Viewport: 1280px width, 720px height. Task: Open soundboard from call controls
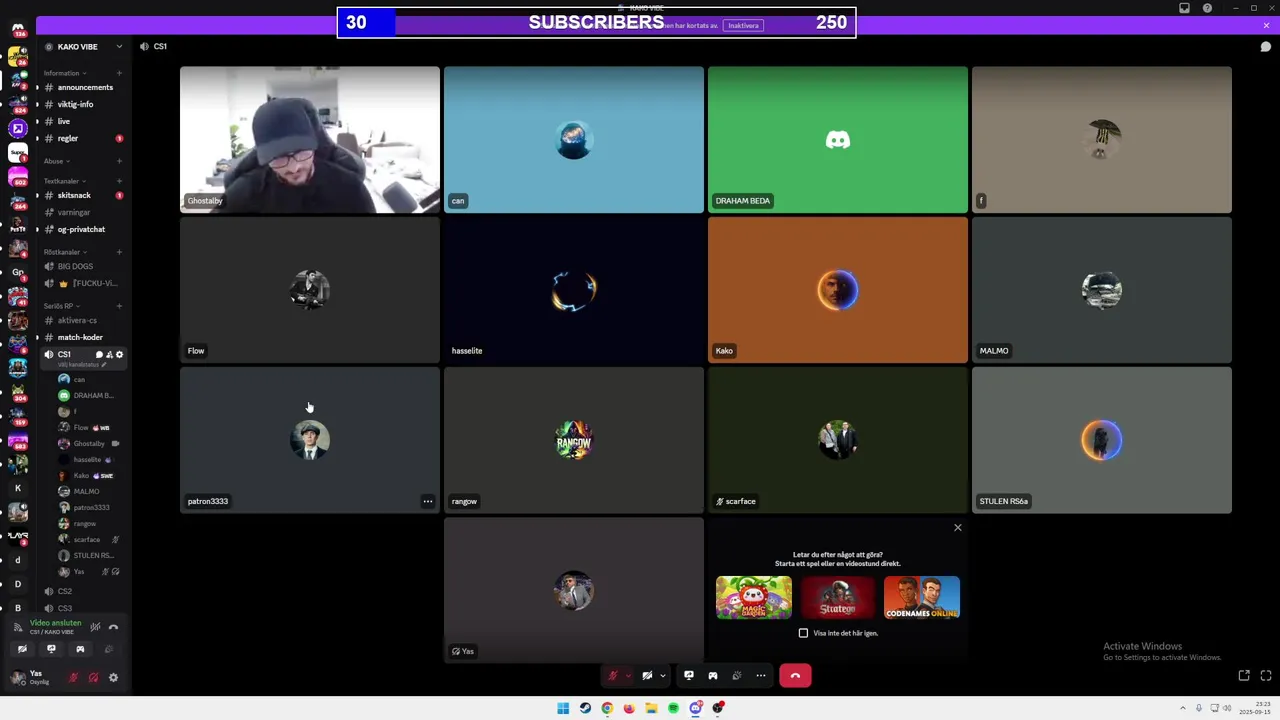click(x=737, y=676)
